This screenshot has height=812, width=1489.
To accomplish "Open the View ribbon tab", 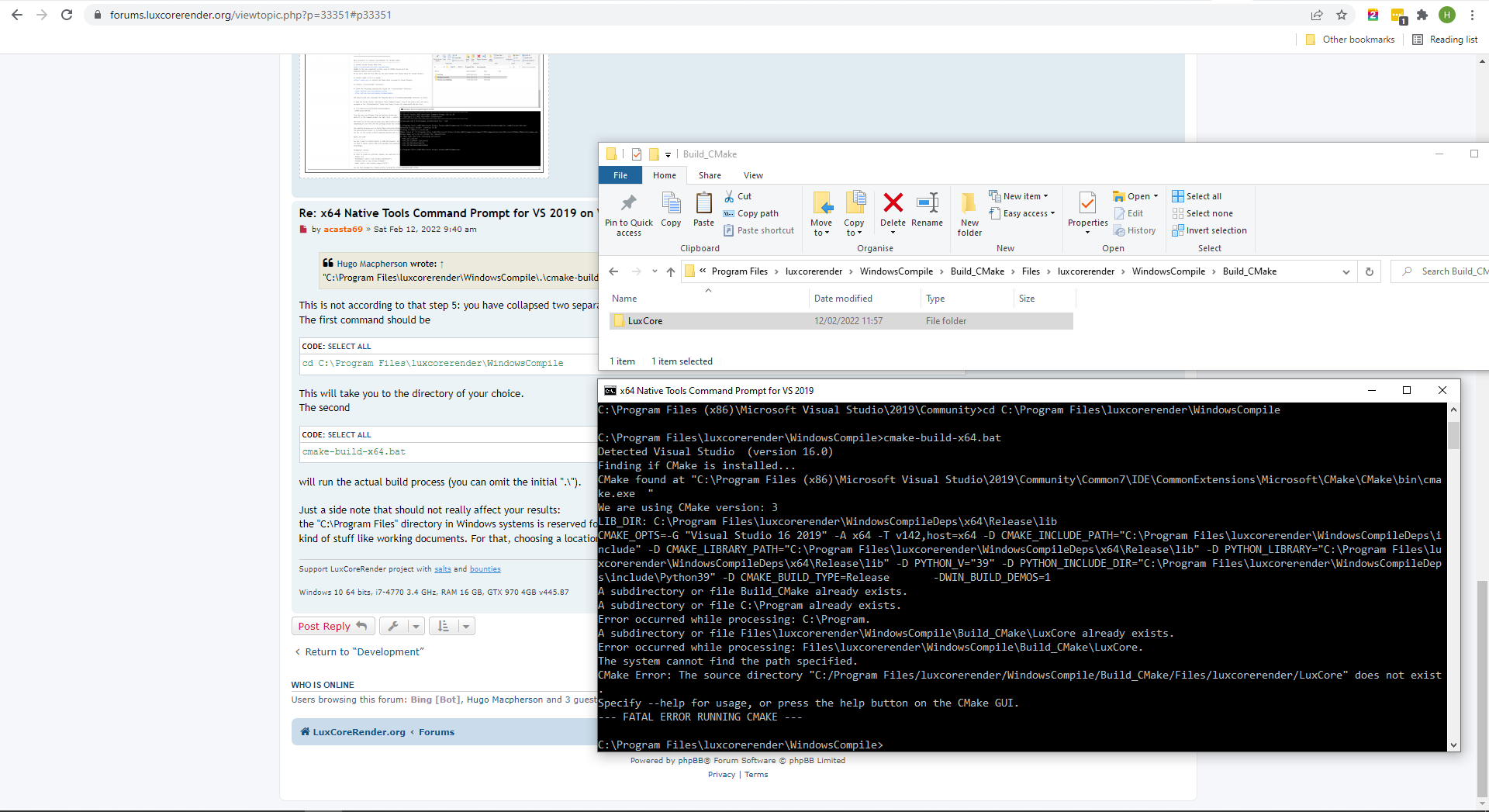I will (x=753, y=175).
